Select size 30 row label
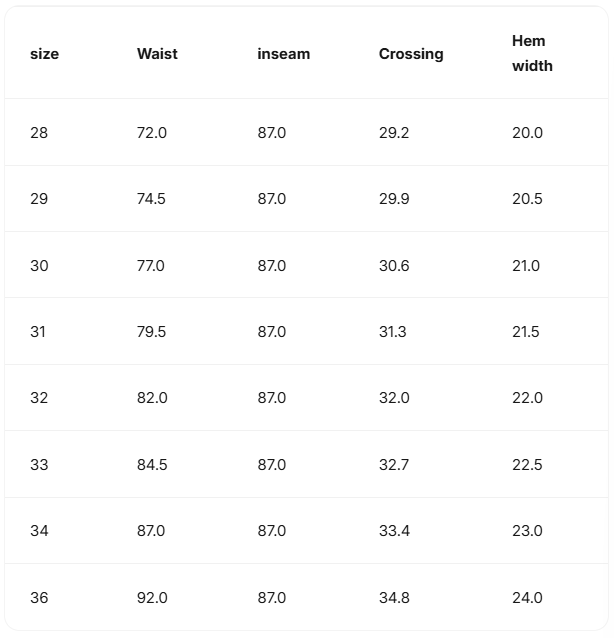Screen dimensions: 614x638 (39, 266)
